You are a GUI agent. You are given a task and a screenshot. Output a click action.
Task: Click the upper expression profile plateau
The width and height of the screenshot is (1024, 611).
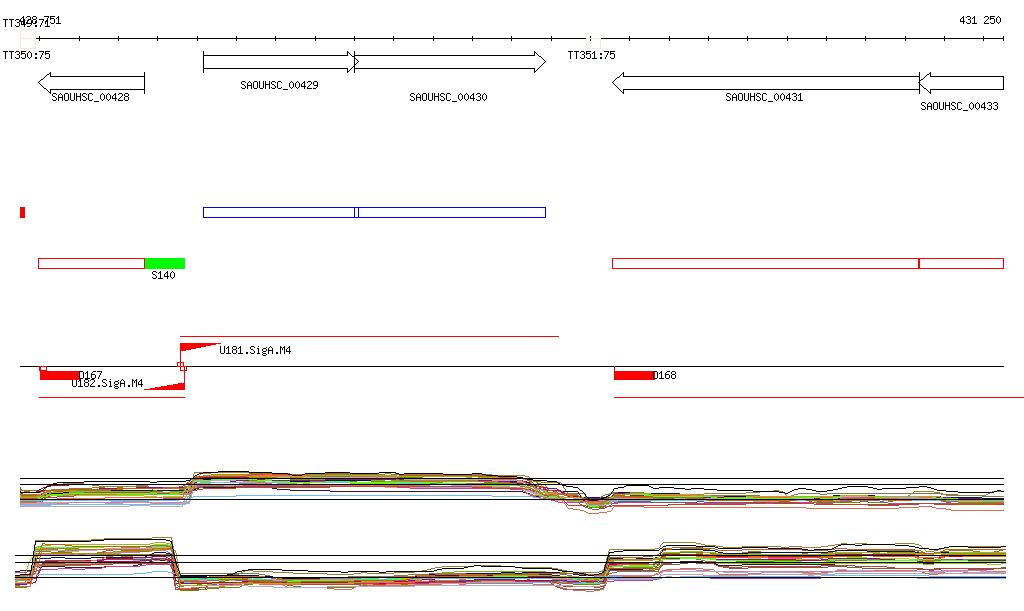[360, 478]
